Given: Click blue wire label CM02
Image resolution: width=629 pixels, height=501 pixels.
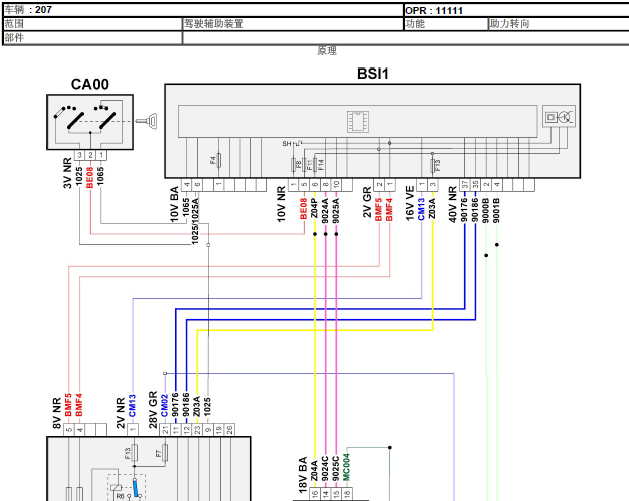Looking at the screenshot, I should tap(164, 406).
